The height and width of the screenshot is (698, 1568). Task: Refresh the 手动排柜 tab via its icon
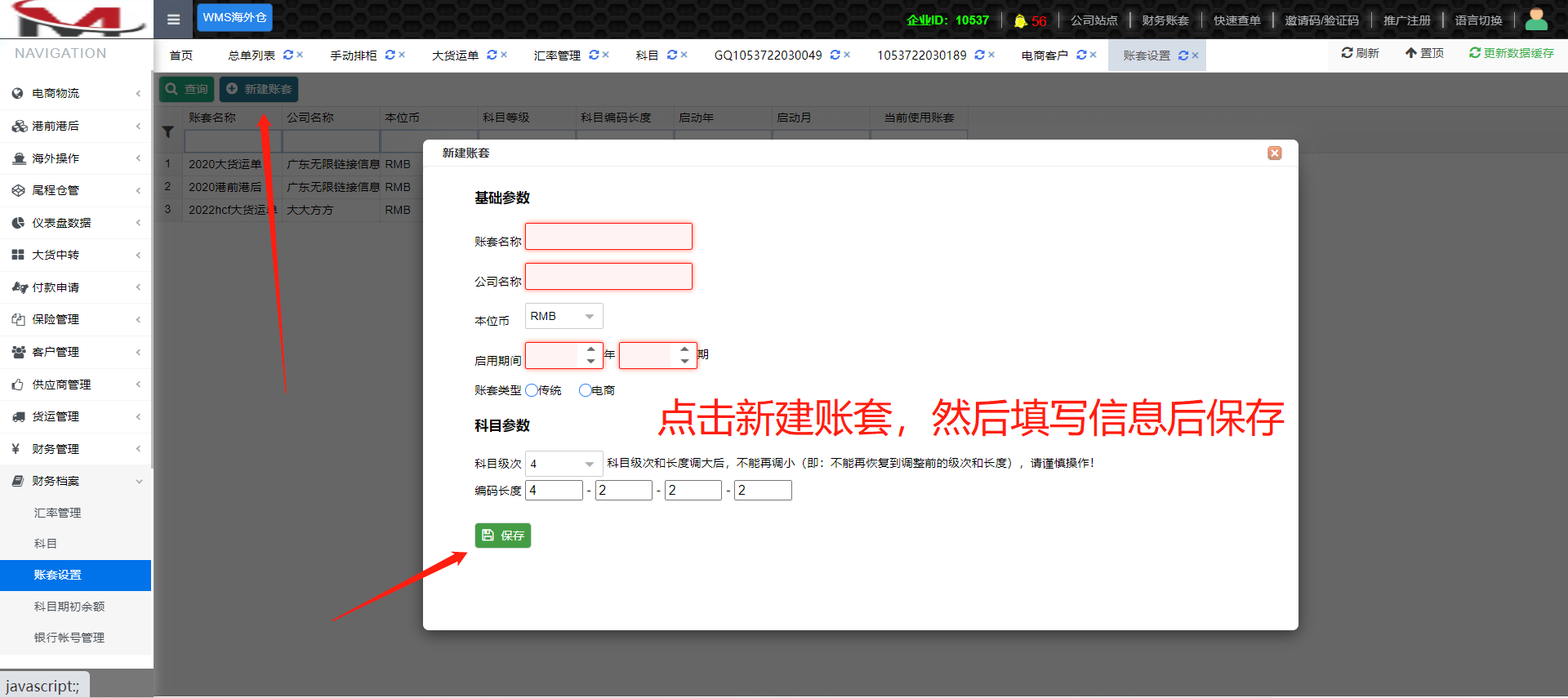coord(390,55)
